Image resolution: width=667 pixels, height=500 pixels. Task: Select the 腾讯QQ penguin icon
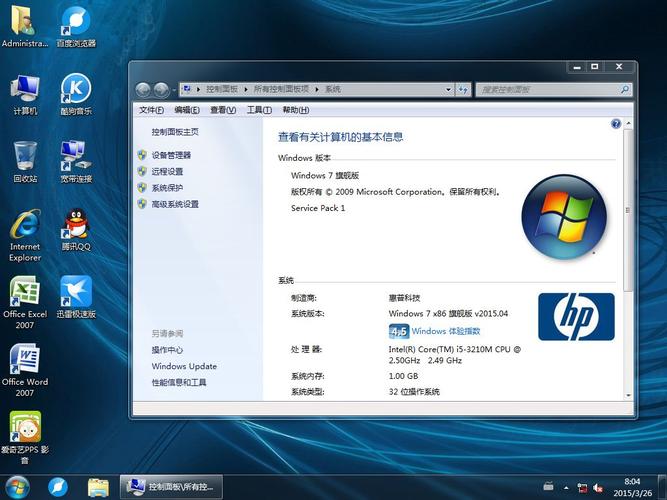point(76,226)
